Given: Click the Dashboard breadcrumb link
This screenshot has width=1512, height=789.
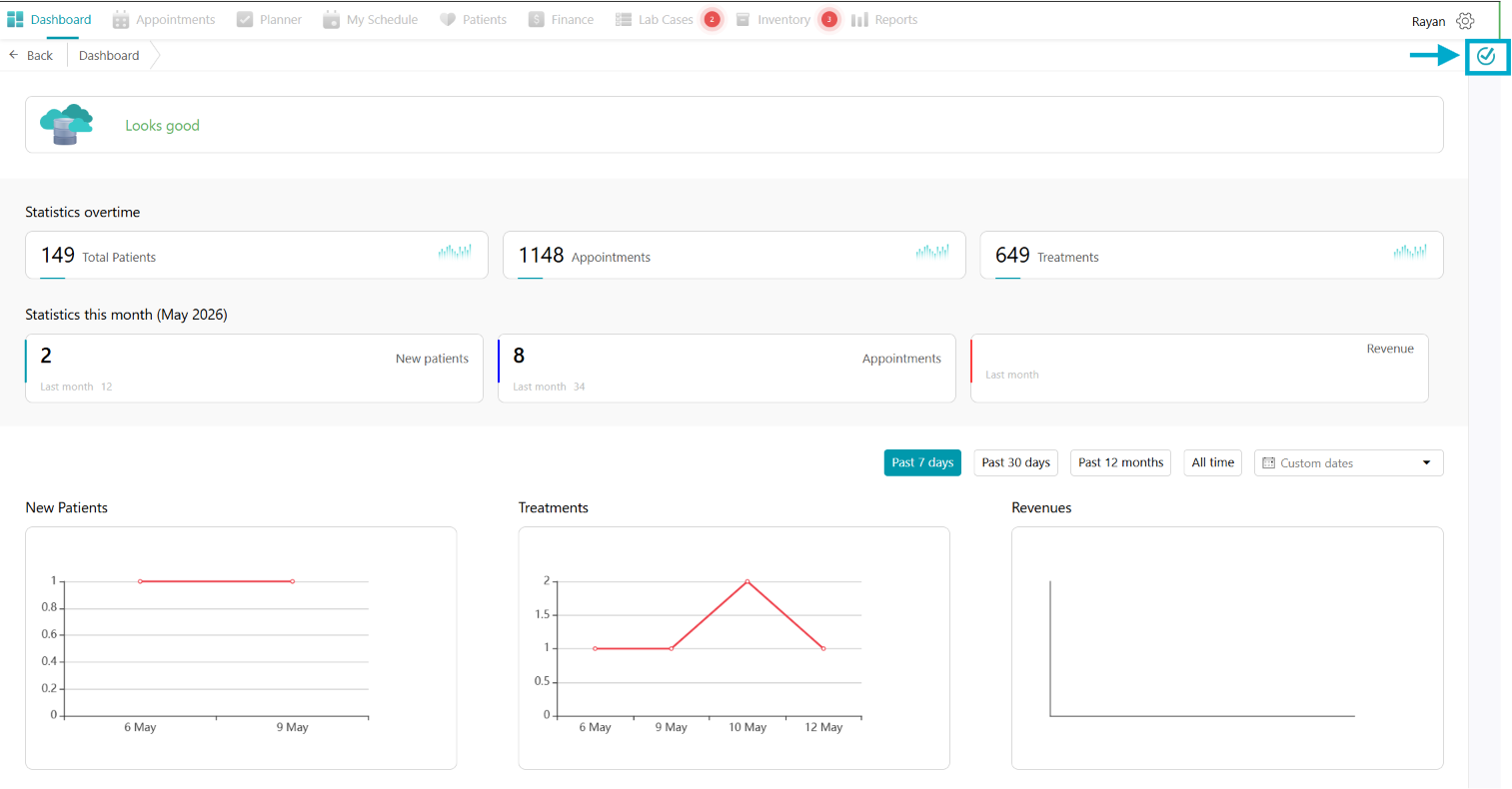Looking at the screenshot, I should 109,56.
